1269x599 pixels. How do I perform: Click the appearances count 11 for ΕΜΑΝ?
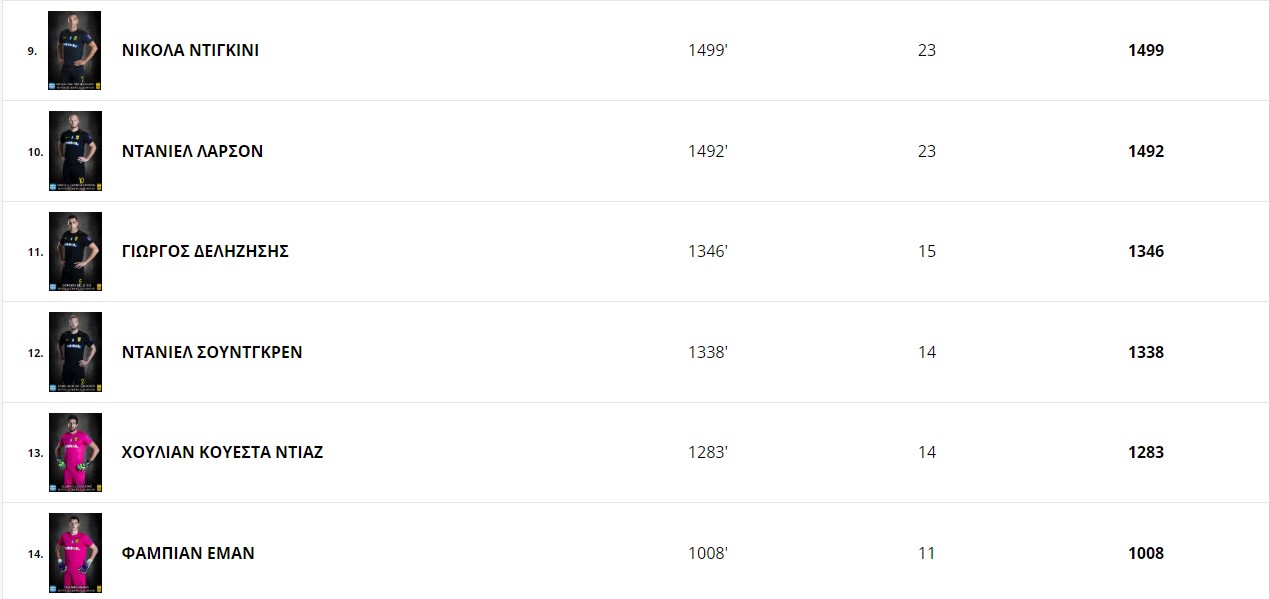coord(927,553)
